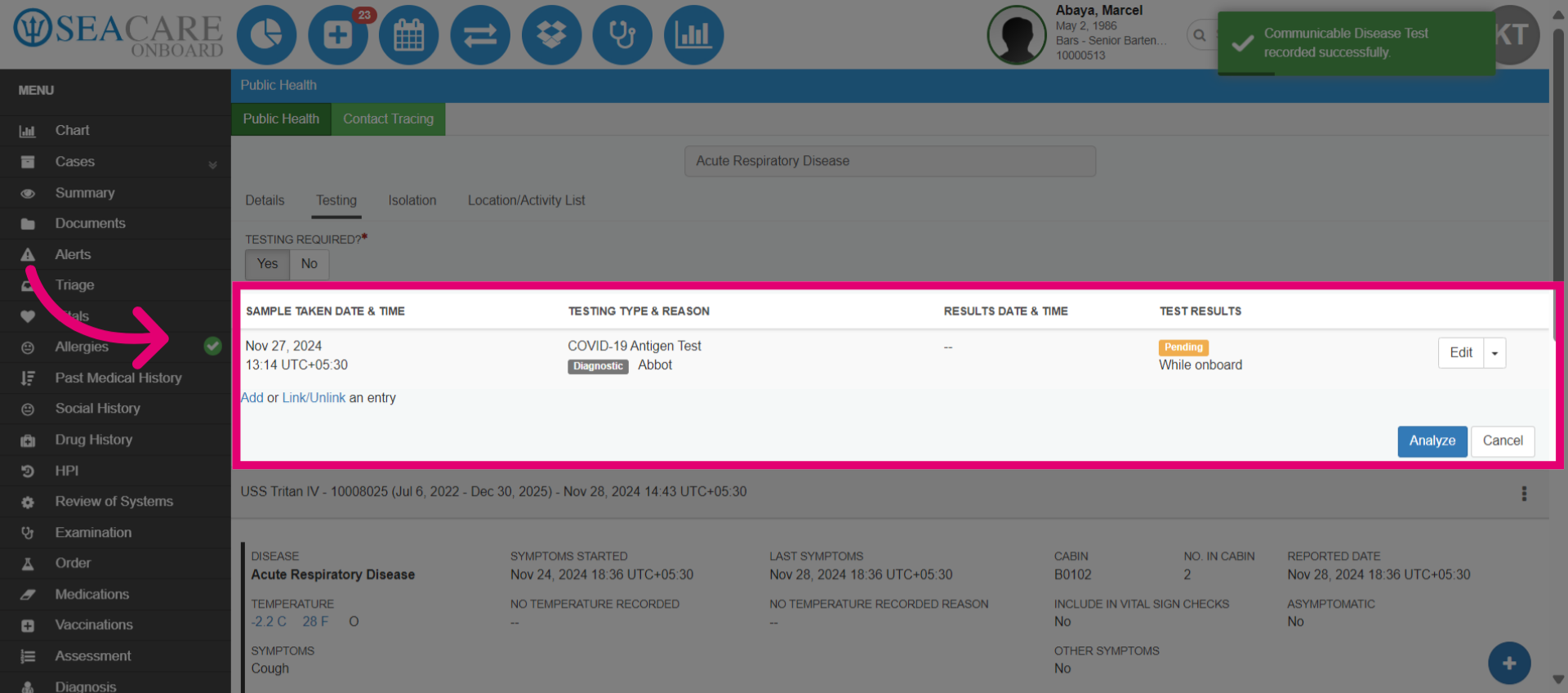The height and width of the screenshot is (693, 1568).
Task: Click the Documents folder icon
Action: [28, 224]
